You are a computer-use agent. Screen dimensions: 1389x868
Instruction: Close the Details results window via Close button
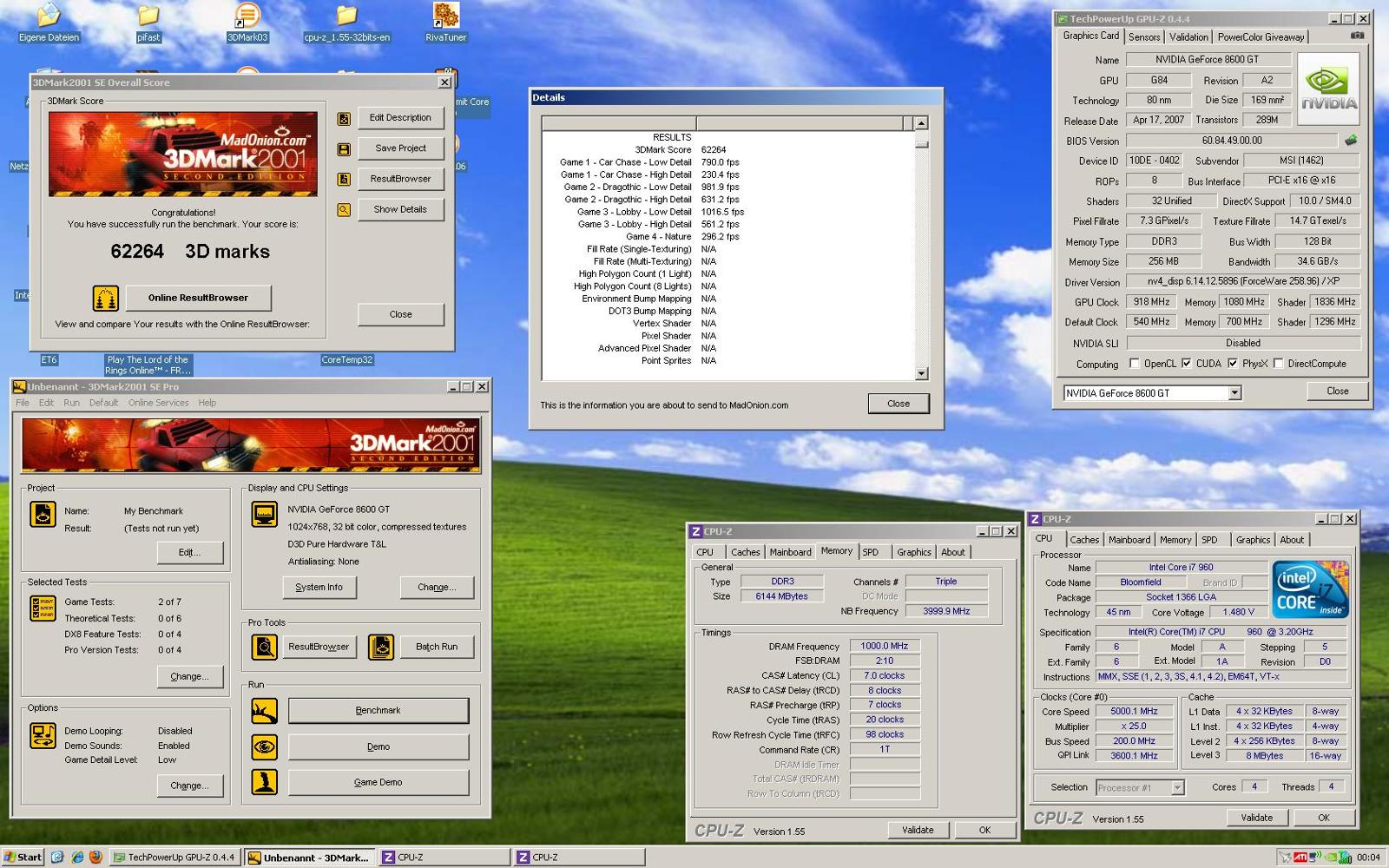899,404
